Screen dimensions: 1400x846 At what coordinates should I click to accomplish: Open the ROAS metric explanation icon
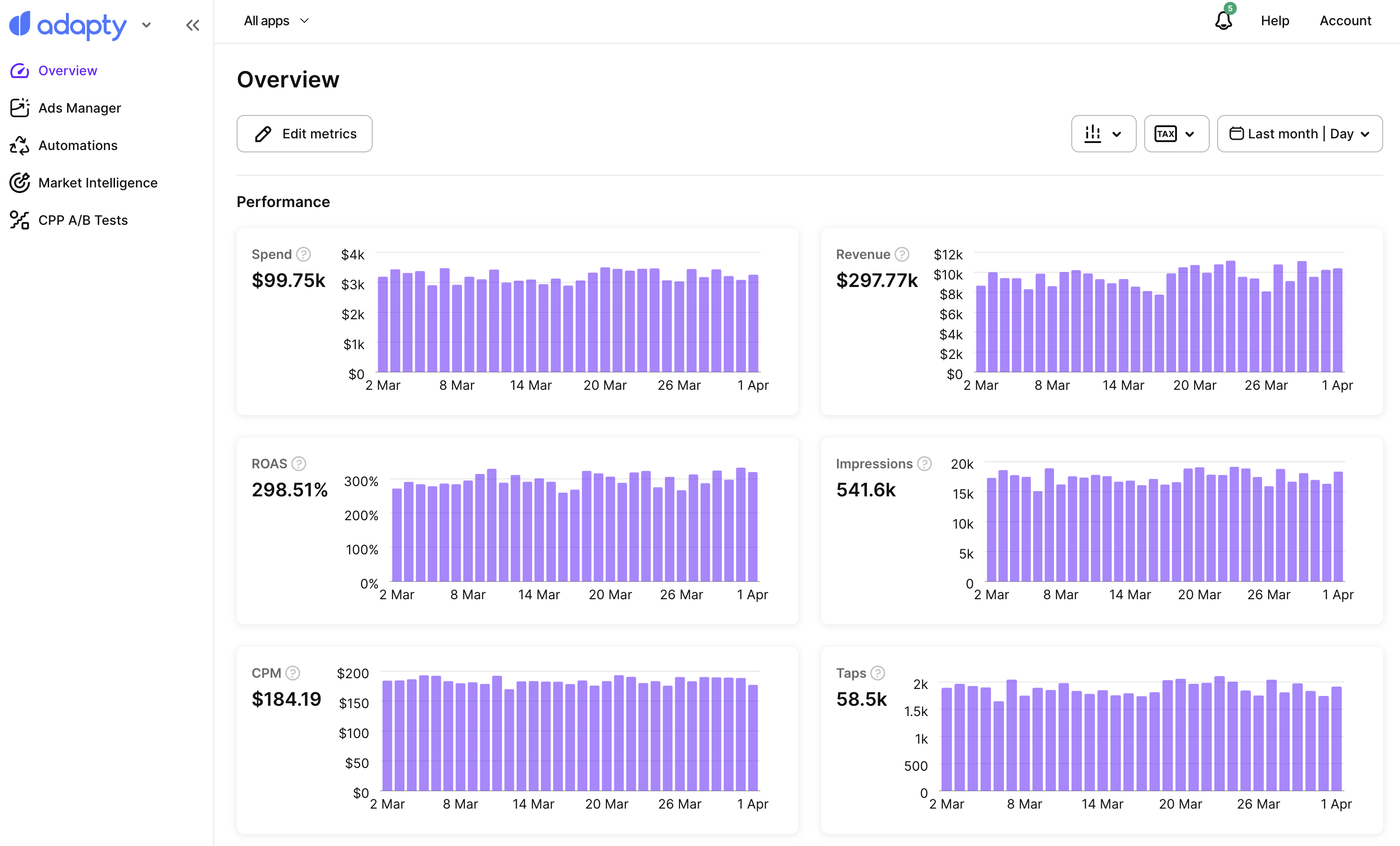point(299,464)
